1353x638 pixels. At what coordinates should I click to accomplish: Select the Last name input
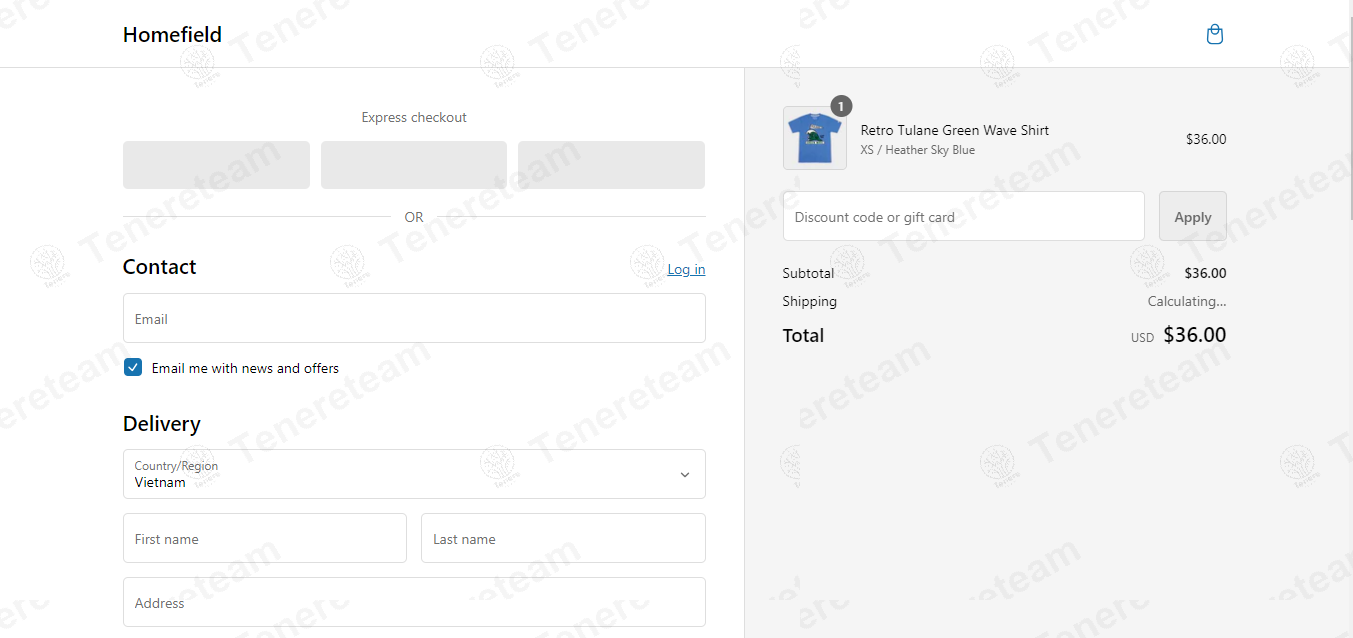(x=563, y=539)
